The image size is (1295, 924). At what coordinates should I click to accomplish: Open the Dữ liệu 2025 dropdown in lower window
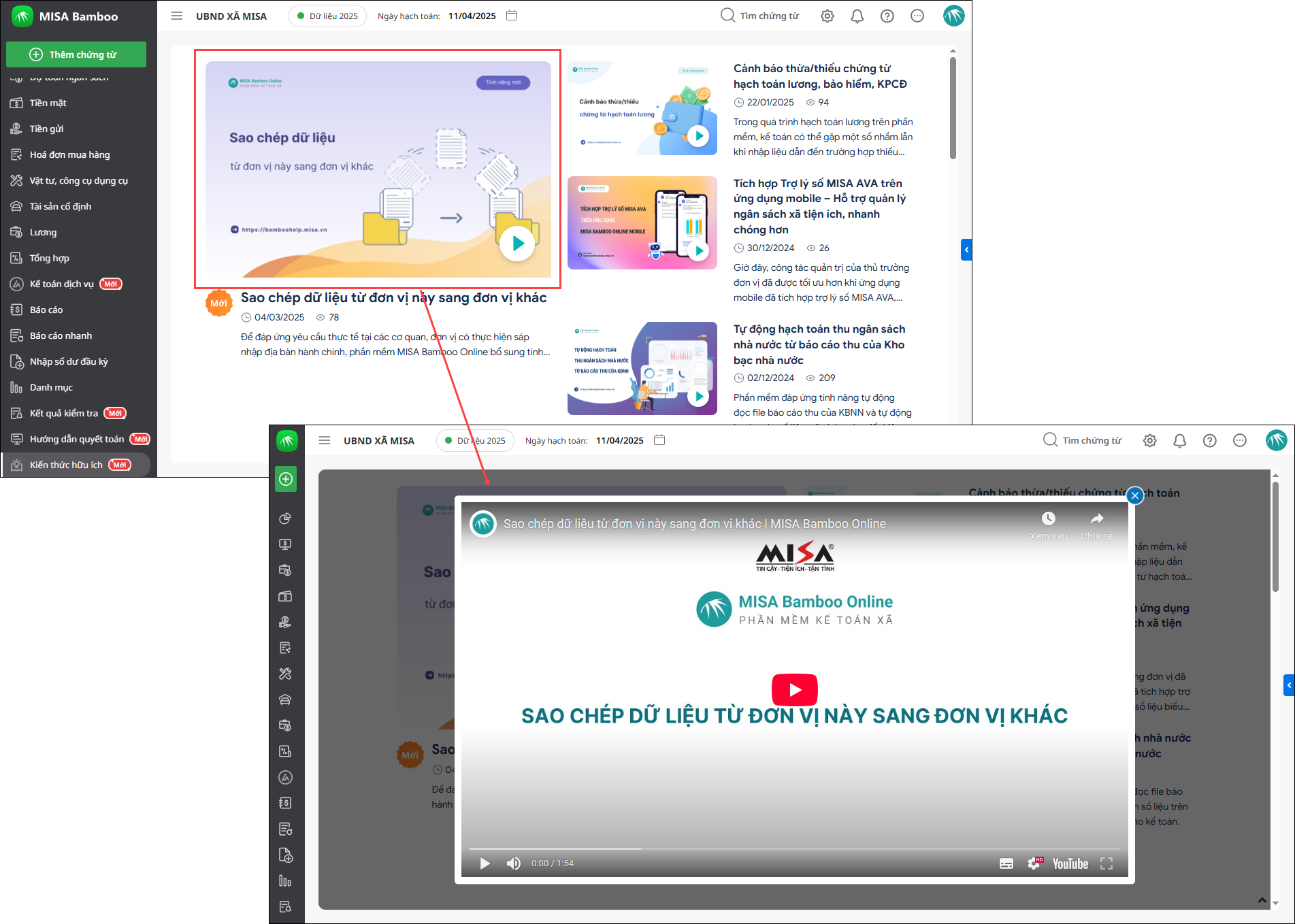pyautogui.click(x=475, y=440)
